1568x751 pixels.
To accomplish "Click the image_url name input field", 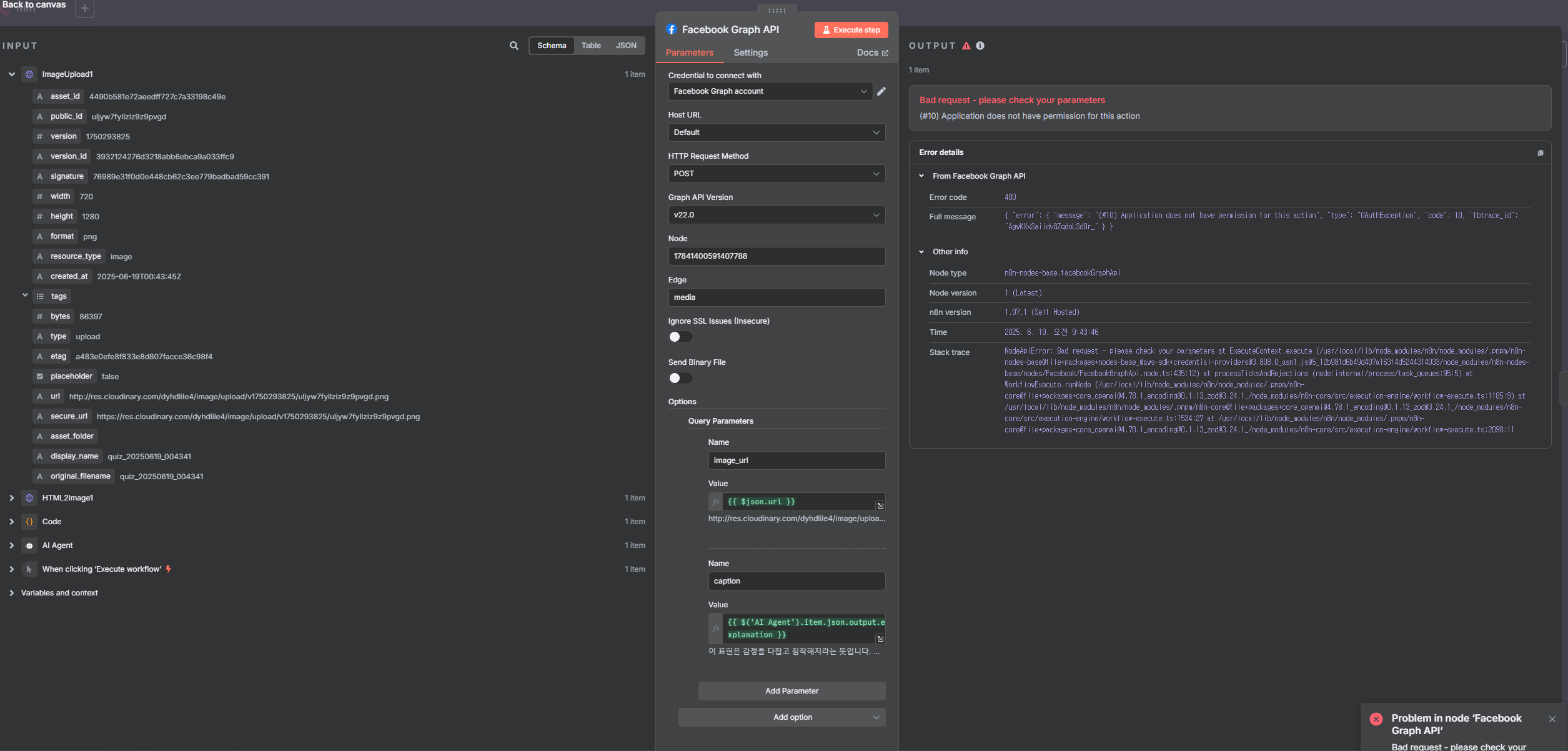I will [x=796, y=460].
